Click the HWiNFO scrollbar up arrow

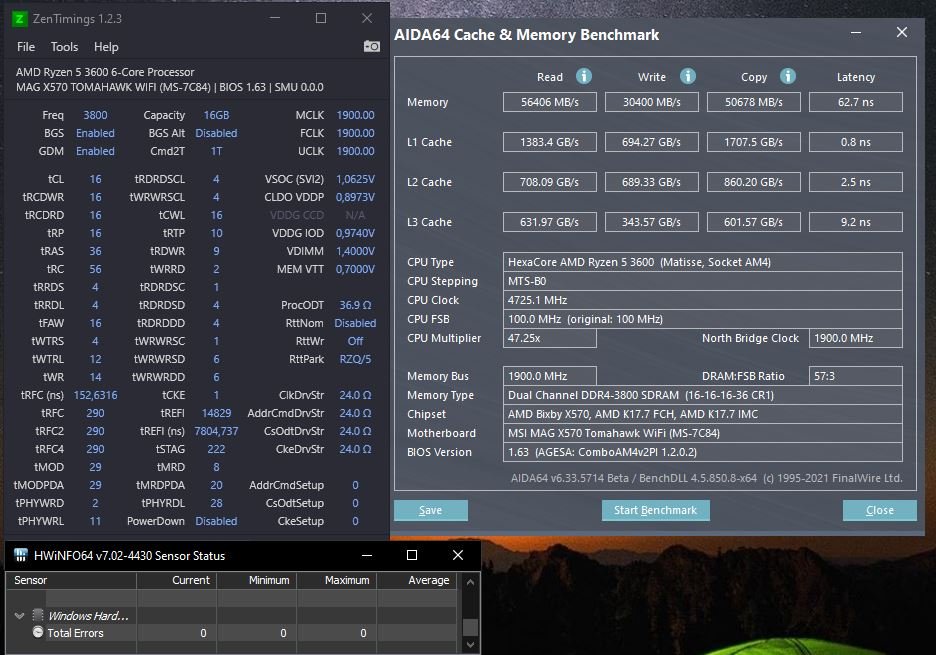coord(470,582)
